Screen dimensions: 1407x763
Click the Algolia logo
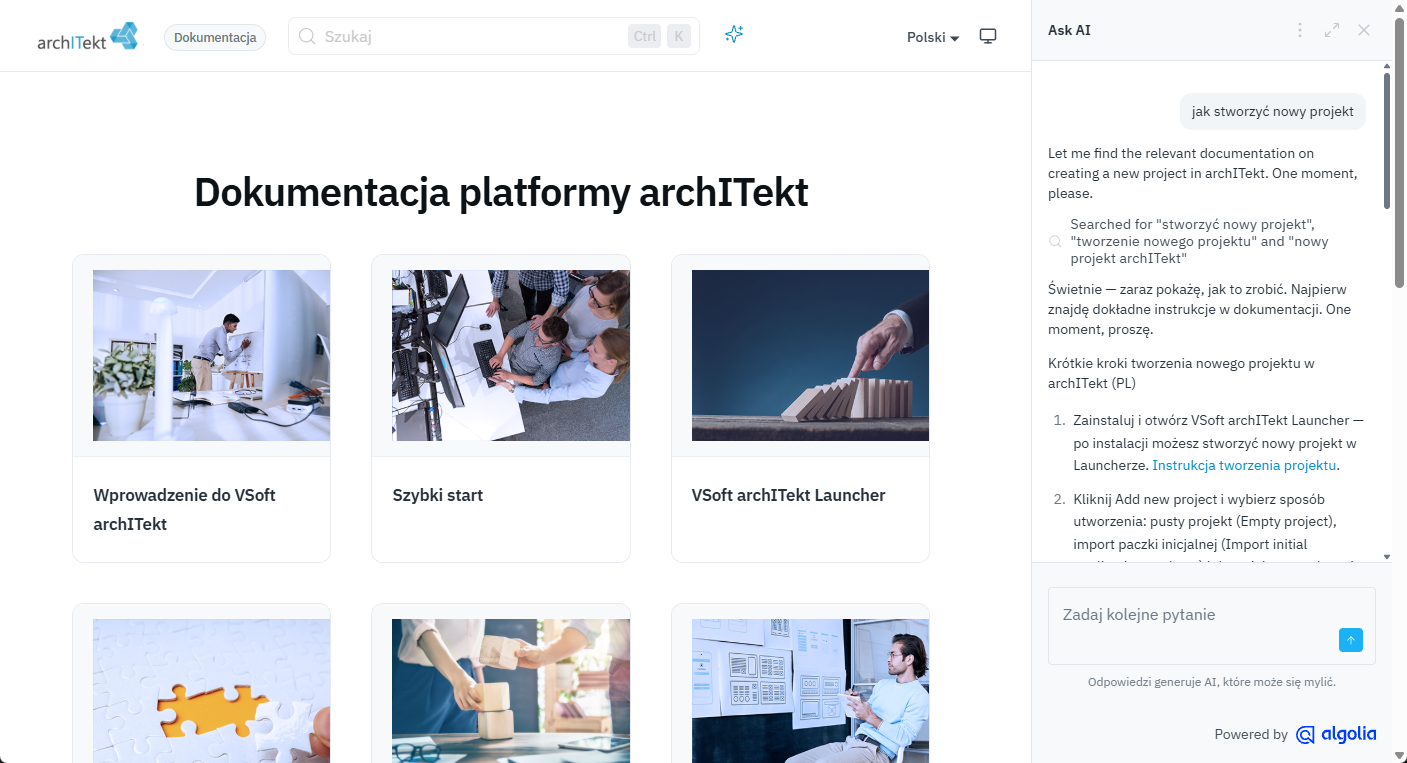pyautogui.click(x=1336, y=734)
